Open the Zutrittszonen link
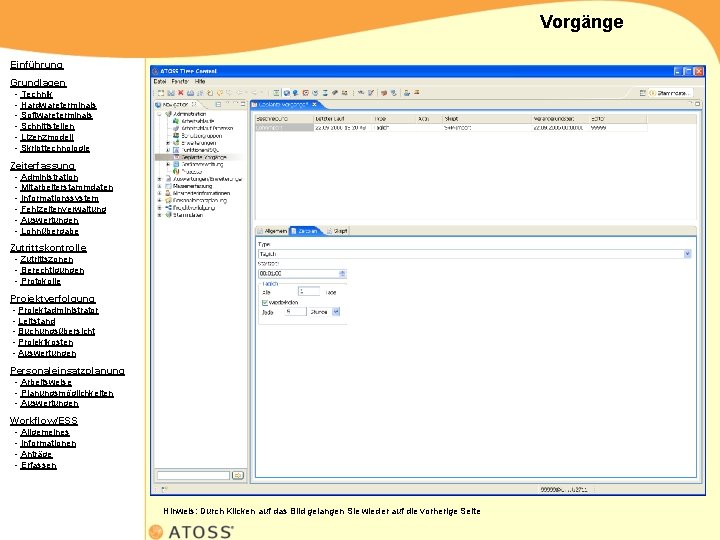The width and height of the screenshot is (720, 540). pyautogui.click(x=46, y=259)
